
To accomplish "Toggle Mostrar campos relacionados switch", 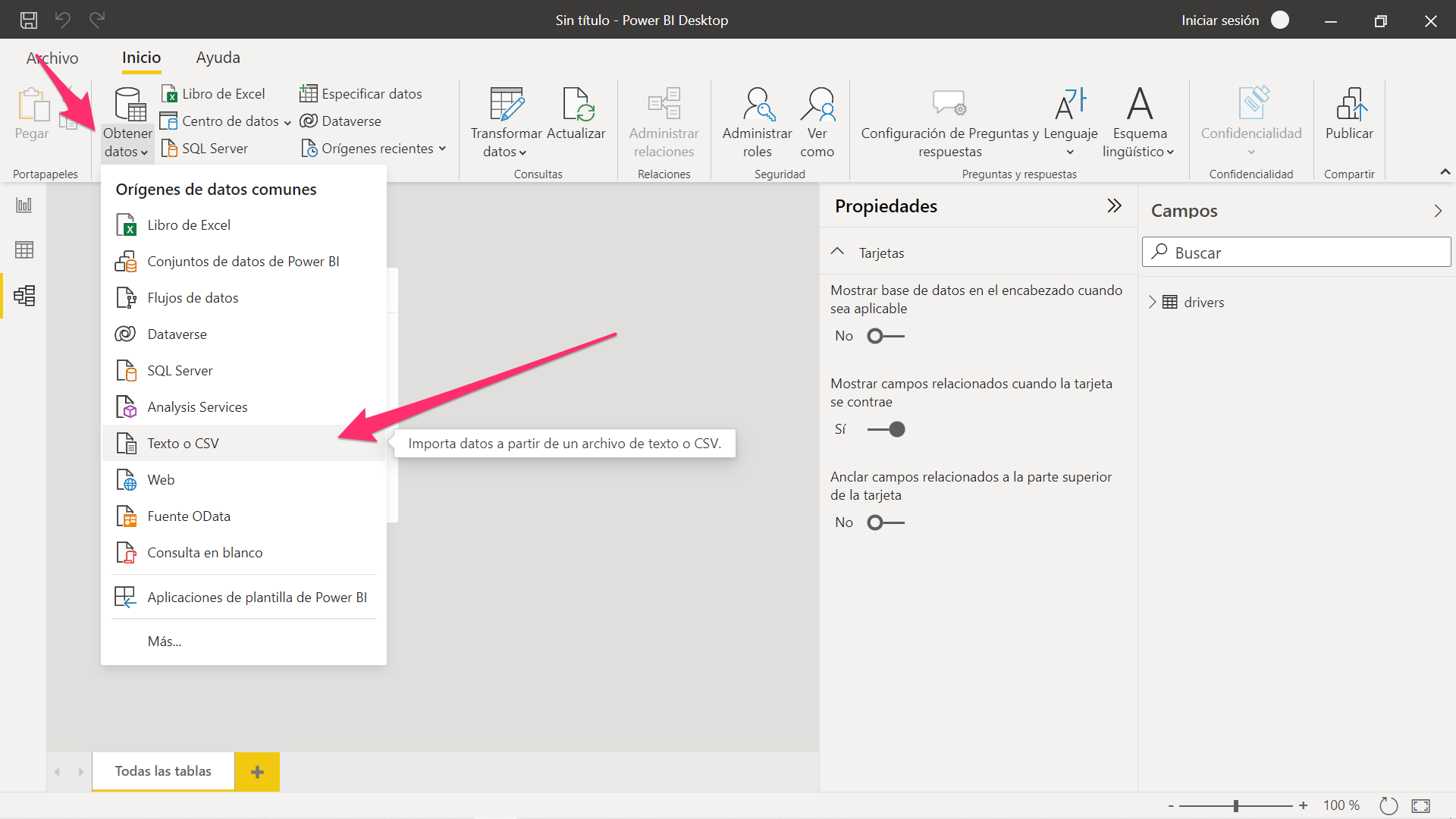I will (886, 429).
